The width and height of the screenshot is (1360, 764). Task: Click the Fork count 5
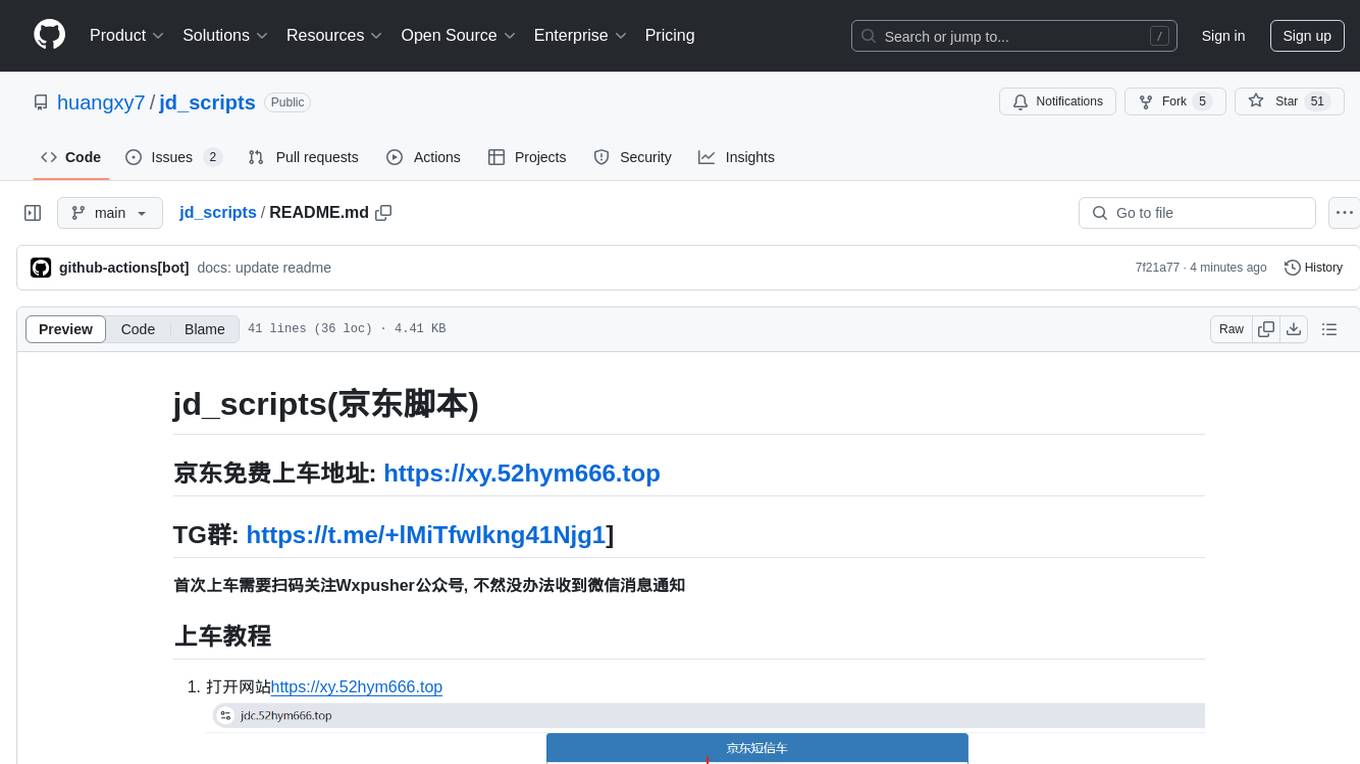click(x=1203, y=101)
